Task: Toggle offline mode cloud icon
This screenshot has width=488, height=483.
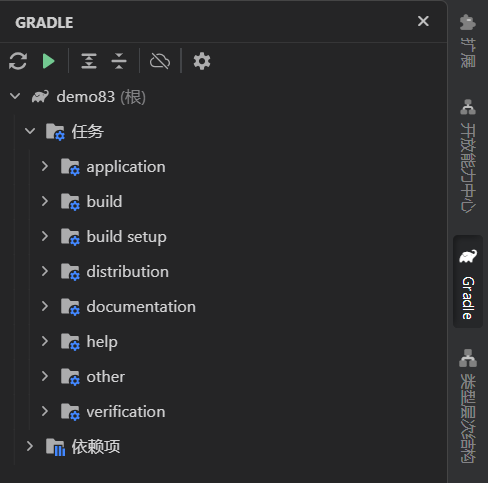Action: point(160,61)
